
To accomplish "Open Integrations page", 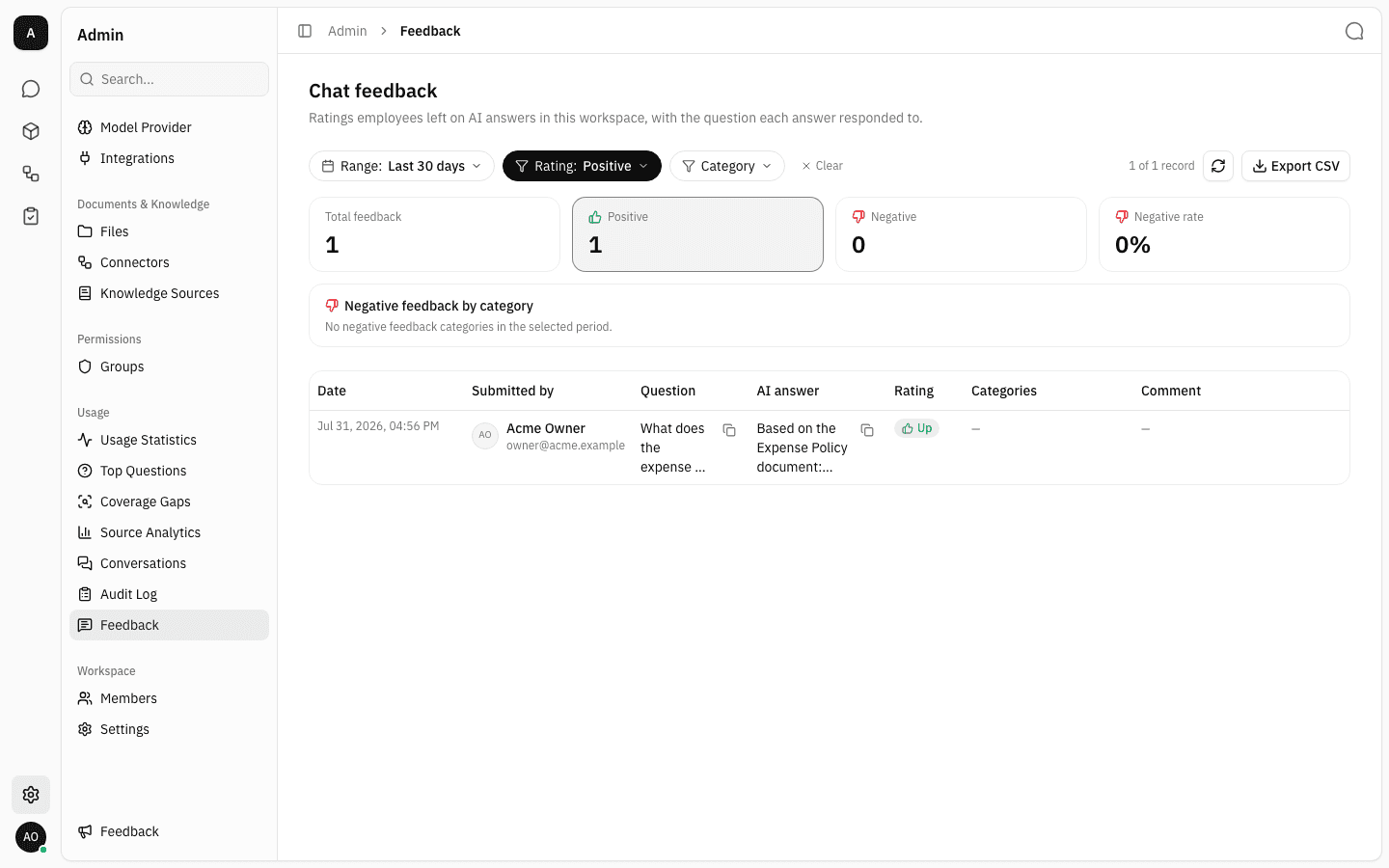I will click(169, 158).
